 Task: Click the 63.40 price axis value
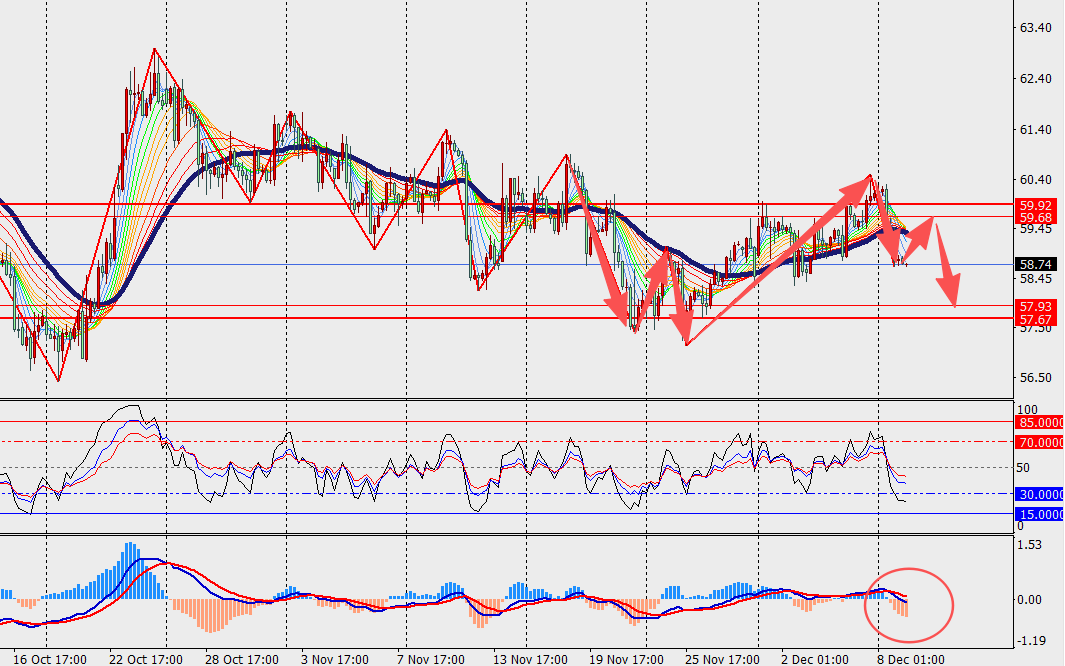tap(1034, 28)
